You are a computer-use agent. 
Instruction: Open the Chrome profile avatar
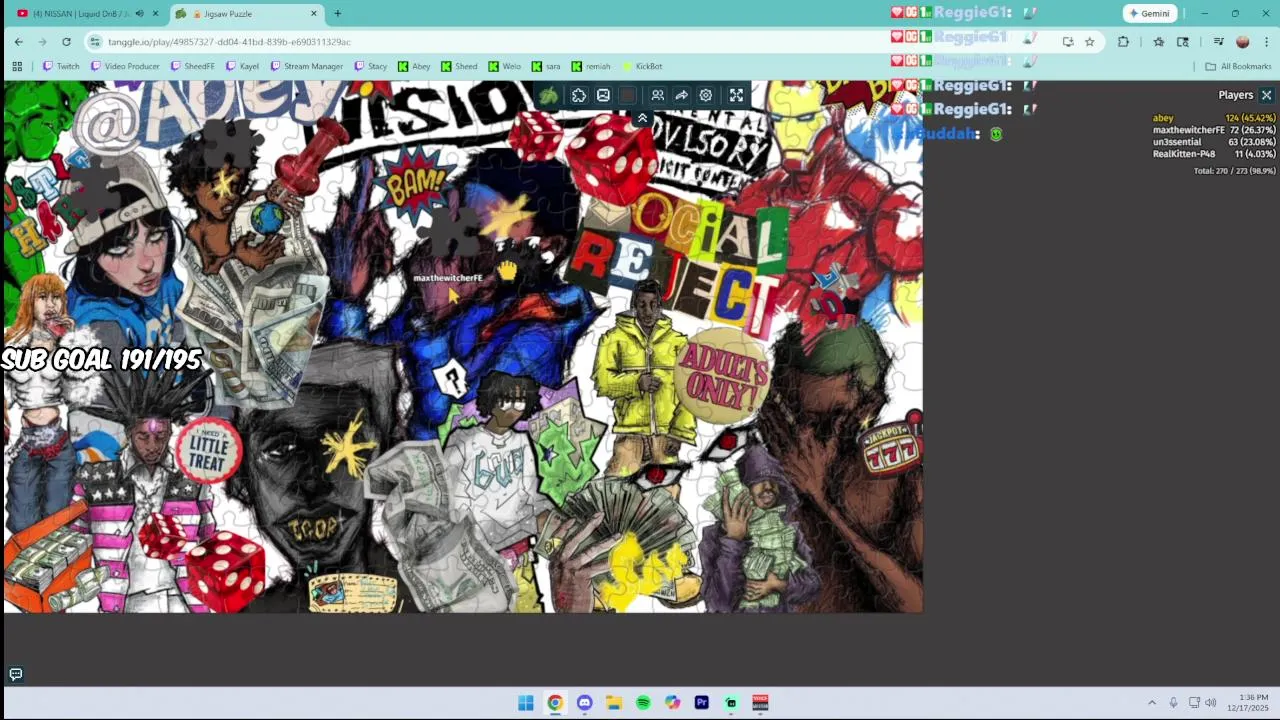pos(1243,42)
